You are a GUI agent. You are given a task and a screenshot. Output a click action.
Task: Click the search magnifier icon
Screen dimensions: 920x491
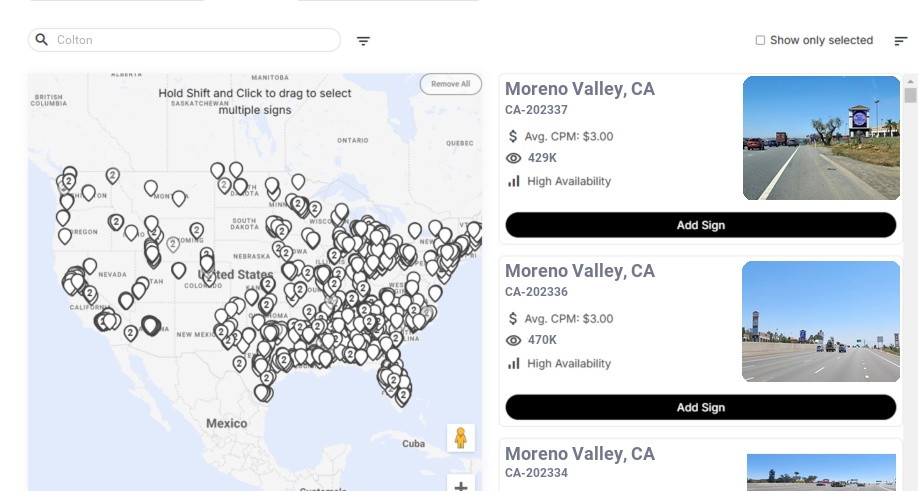[x=42, y=40]
